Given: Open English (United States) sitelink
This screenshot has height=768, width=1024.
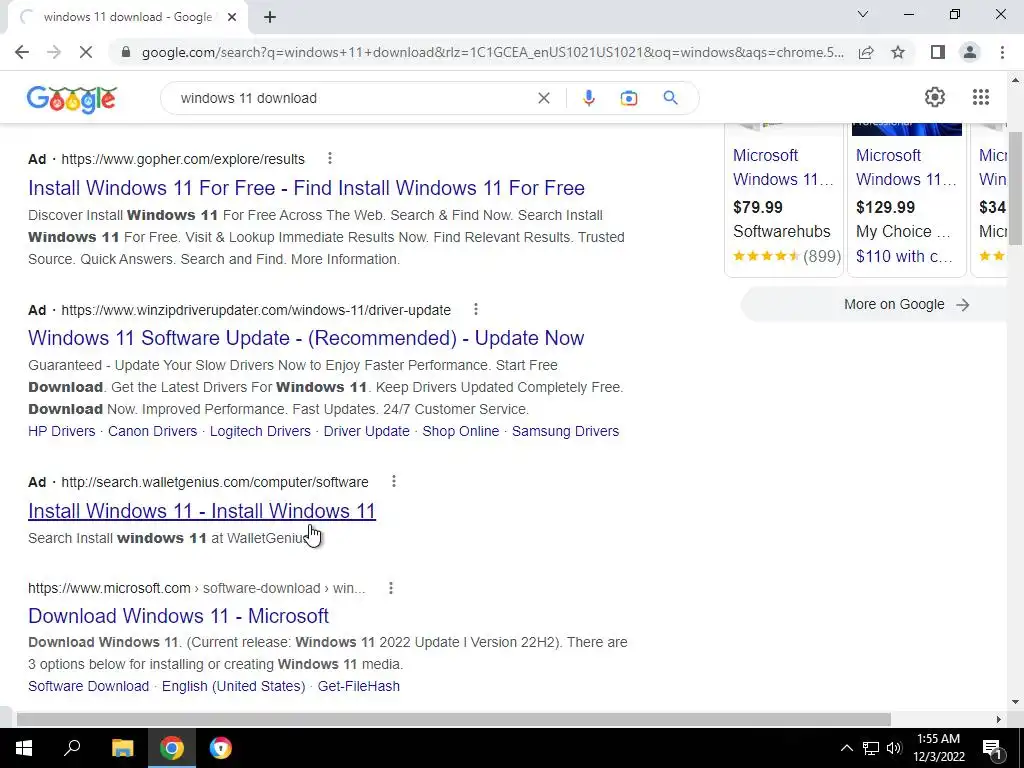Looking at the screenshot, I should 233,686.
